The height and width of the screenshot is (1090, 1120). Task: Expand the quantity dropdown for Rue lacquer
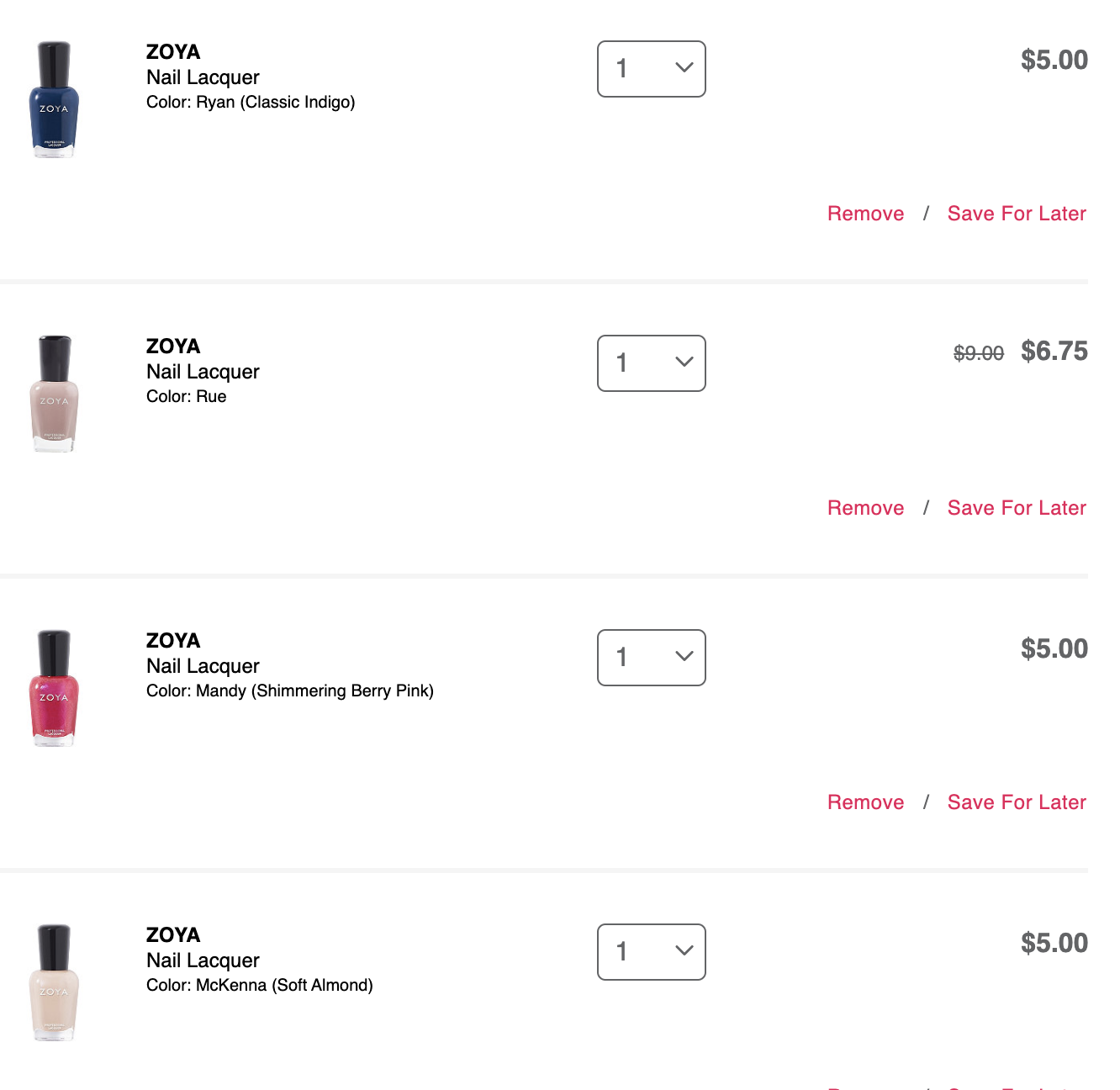coord(652,363)
